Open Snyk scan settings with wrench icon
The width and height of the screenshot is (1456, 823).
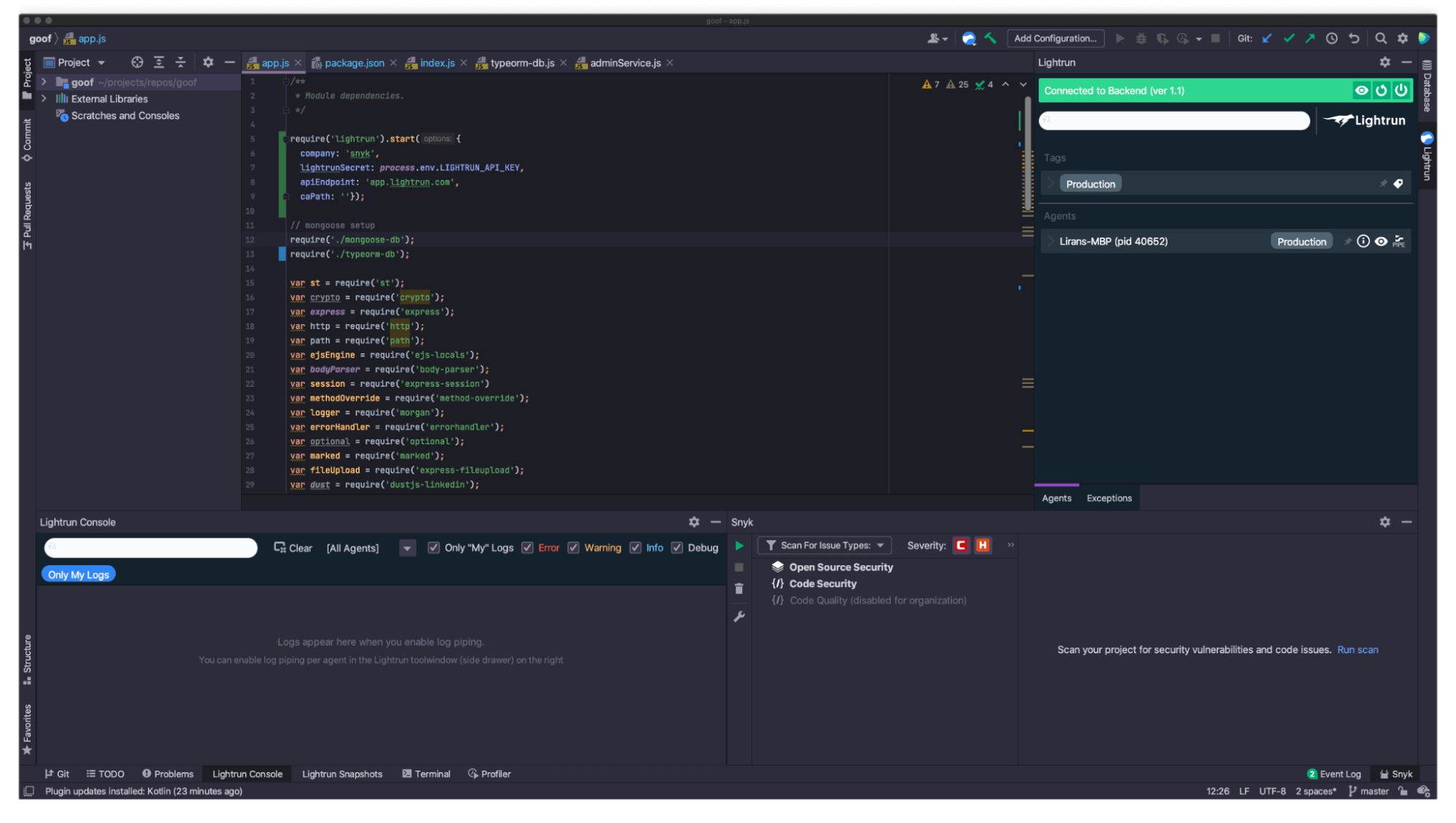click(739, 616)
